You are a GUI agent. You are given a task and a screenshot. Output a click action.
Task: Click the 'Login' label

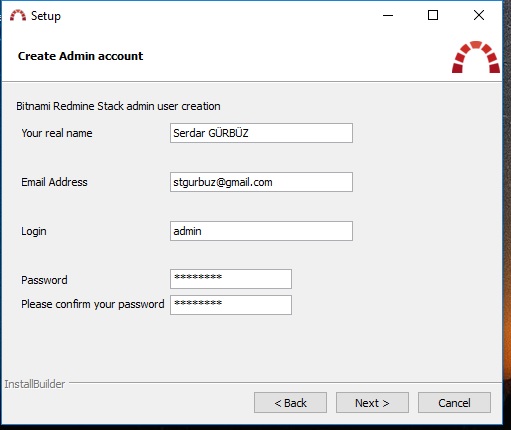pos(34,232)
